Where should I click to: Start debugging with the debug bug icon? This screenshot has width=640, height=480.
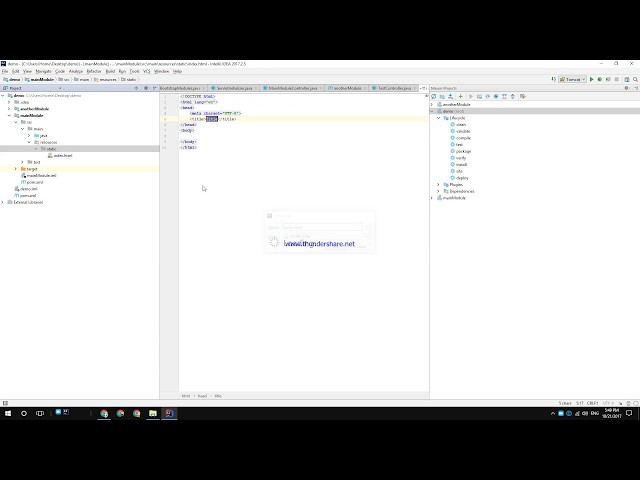tap(600, 80)
